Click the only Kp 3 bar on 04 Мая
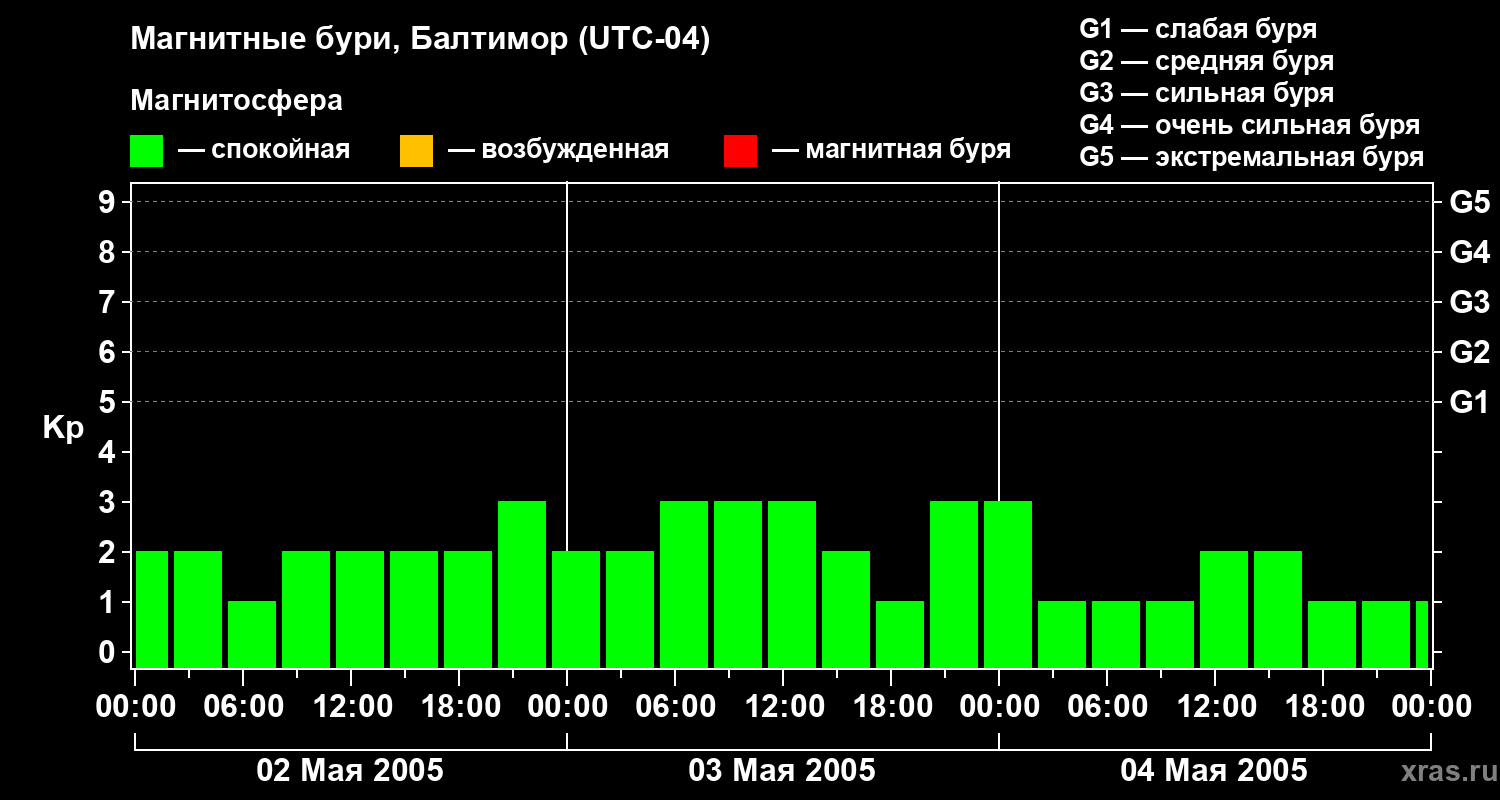The image size is (1500, 800). tap(1008, 584)
